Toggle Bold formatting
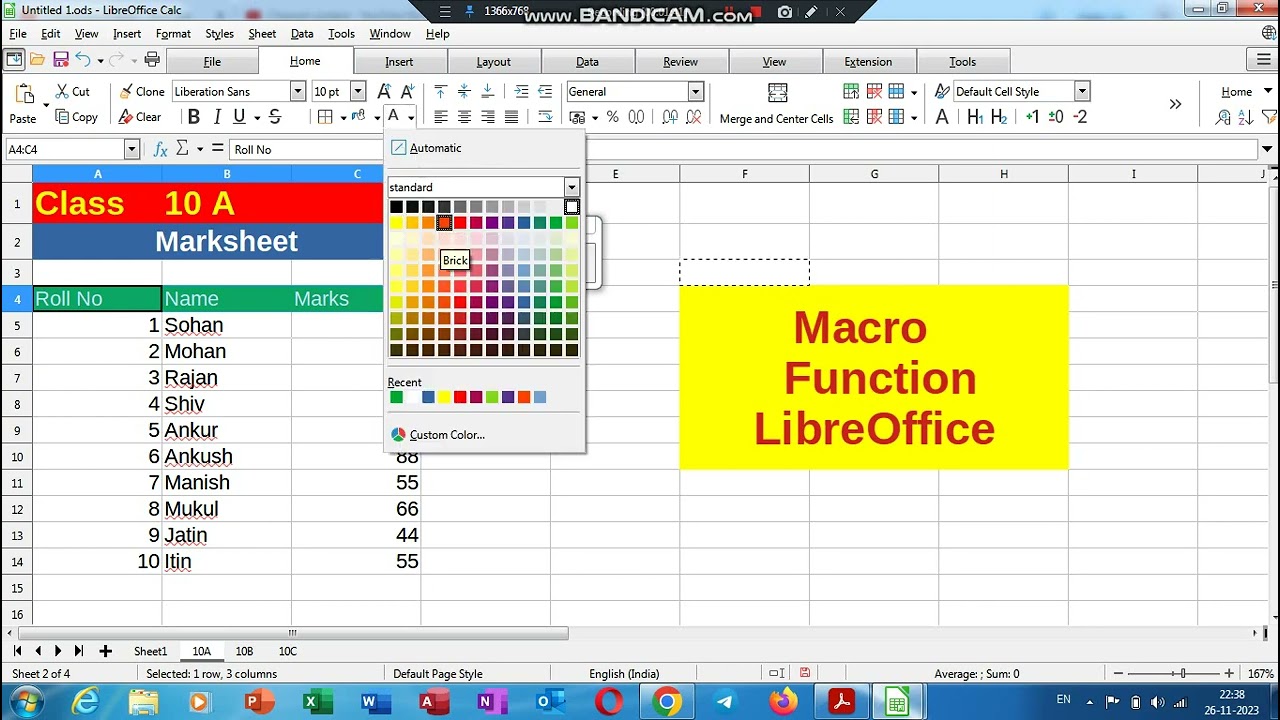The image size is (1280, 720). tap(194, 117)
